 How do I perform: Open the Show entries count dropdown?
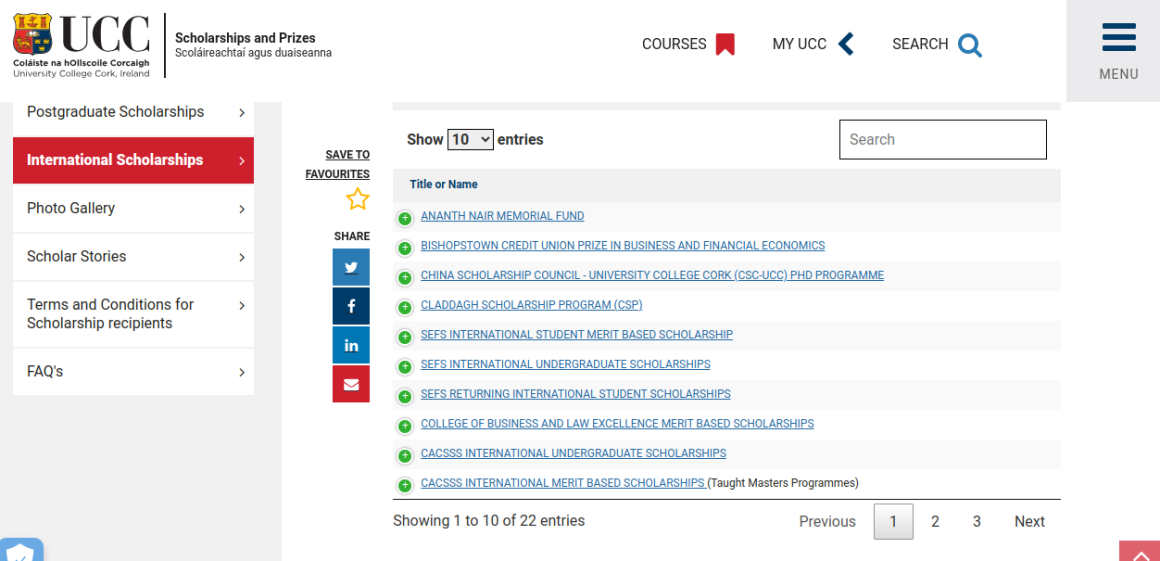pos(470,140)
